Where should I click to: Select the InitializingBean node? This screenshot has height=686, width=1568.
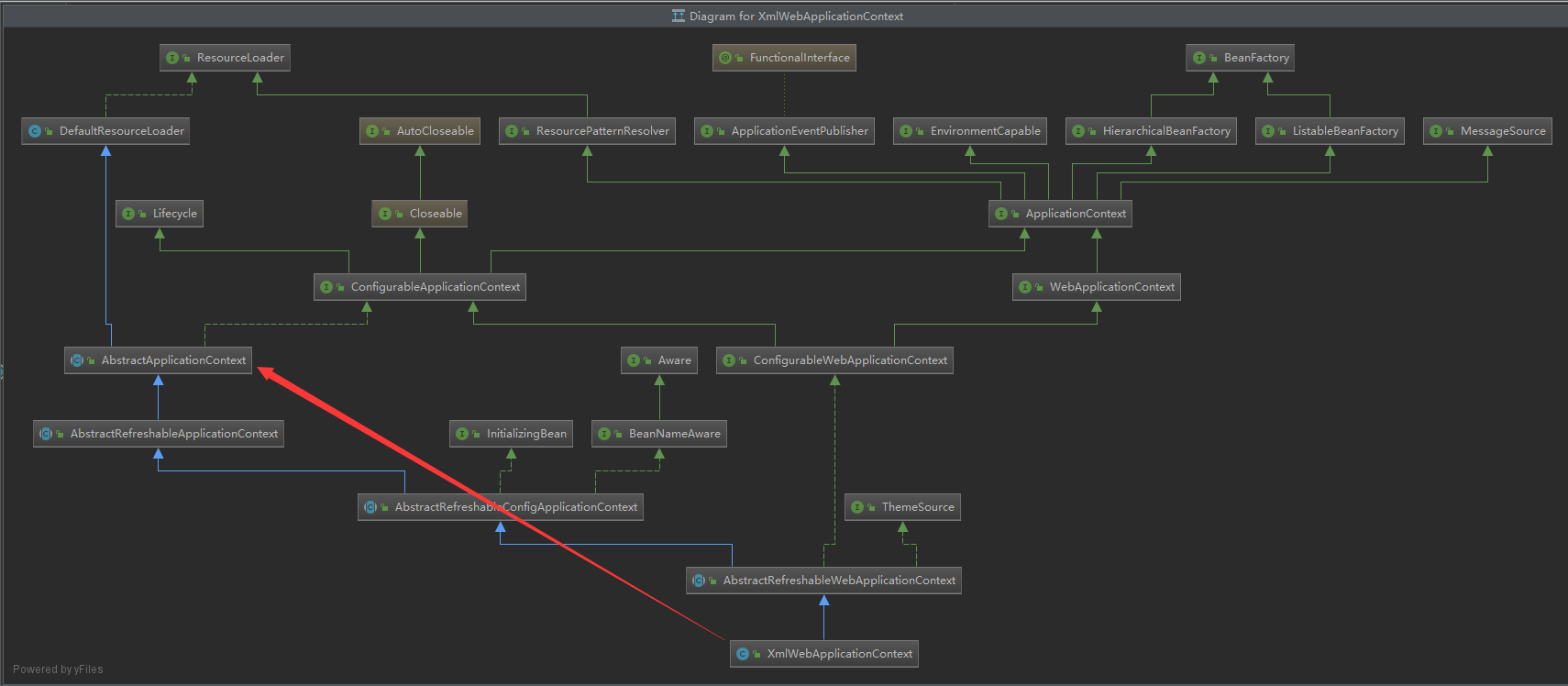tap(512, 434)
